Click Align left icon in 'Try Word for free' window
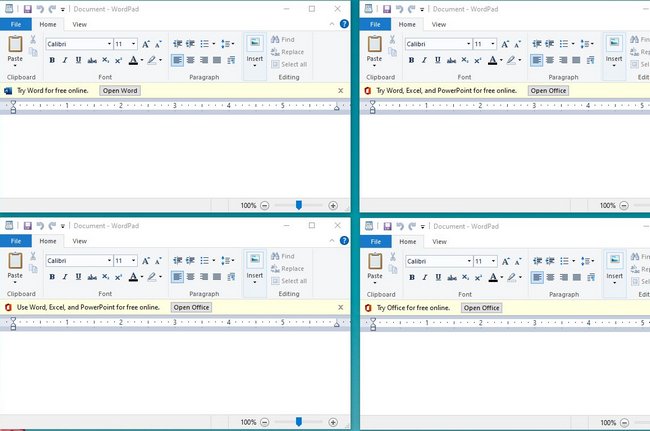The image size is (650, 431). coord(177,60)
